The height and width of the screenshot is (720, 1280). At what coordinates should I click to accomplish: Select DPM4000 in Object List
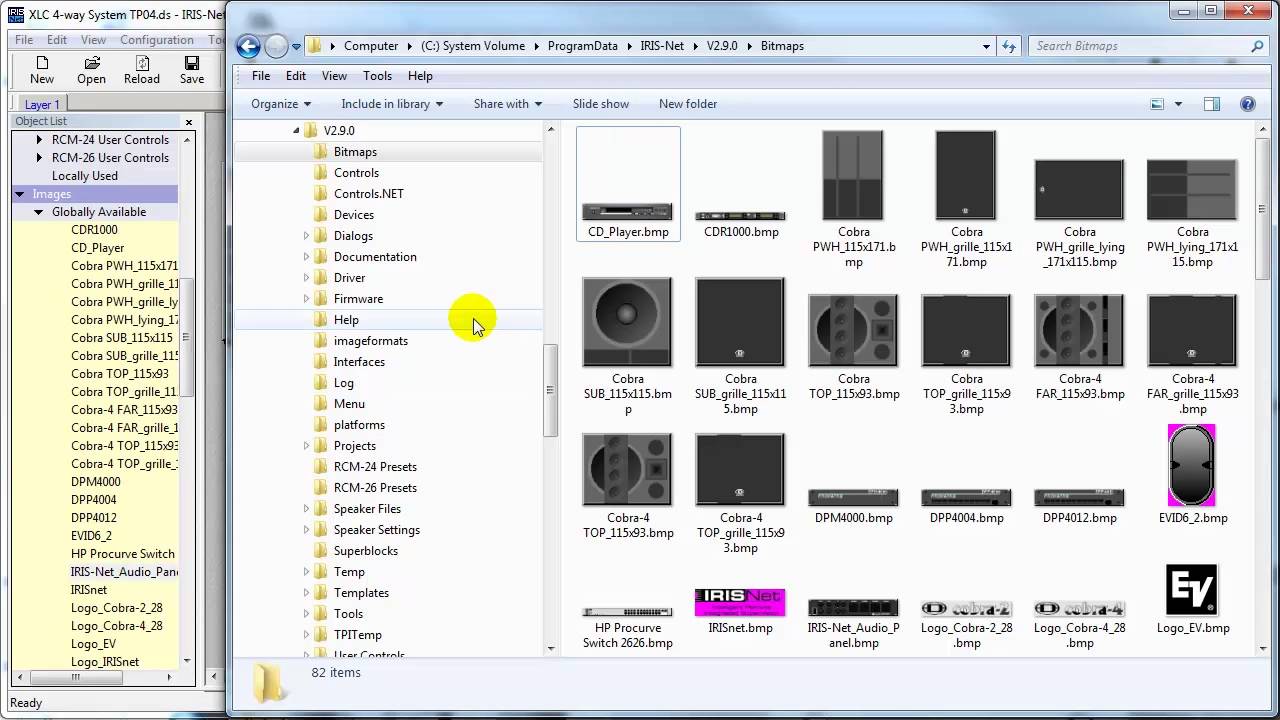(96, 482)
